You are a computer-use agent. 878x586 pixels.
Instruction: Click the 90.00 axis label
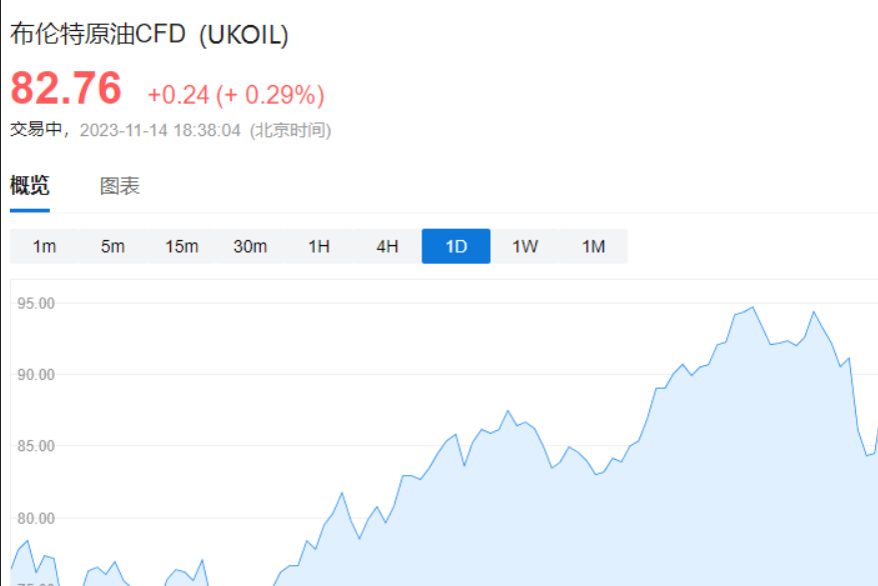pyautogui.click(x=36, y=374)
